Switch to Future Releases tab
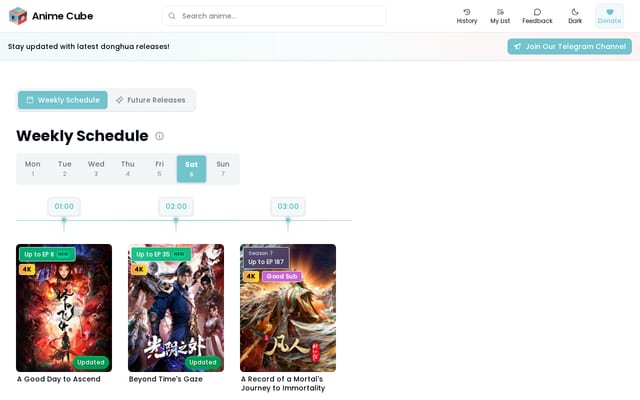 pyautogui.click(x=151, y=100)
